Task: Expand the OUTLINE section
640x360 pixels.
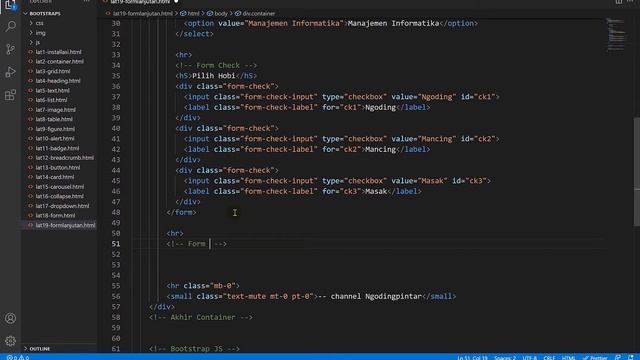Action: 40,349
